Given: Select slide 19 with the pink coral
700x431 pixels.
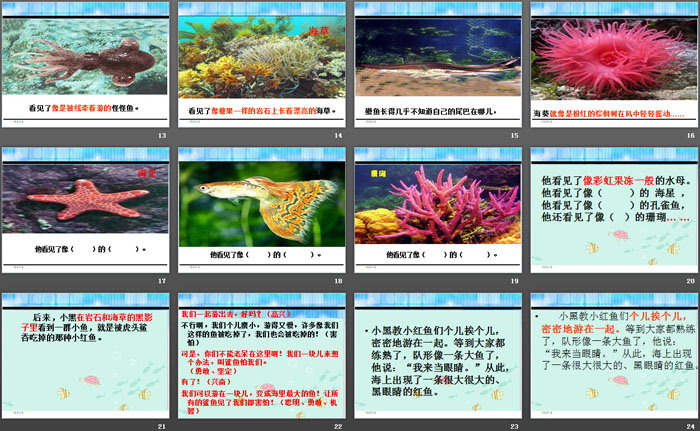Looking at the screenshot, I should tap(438, 210).
